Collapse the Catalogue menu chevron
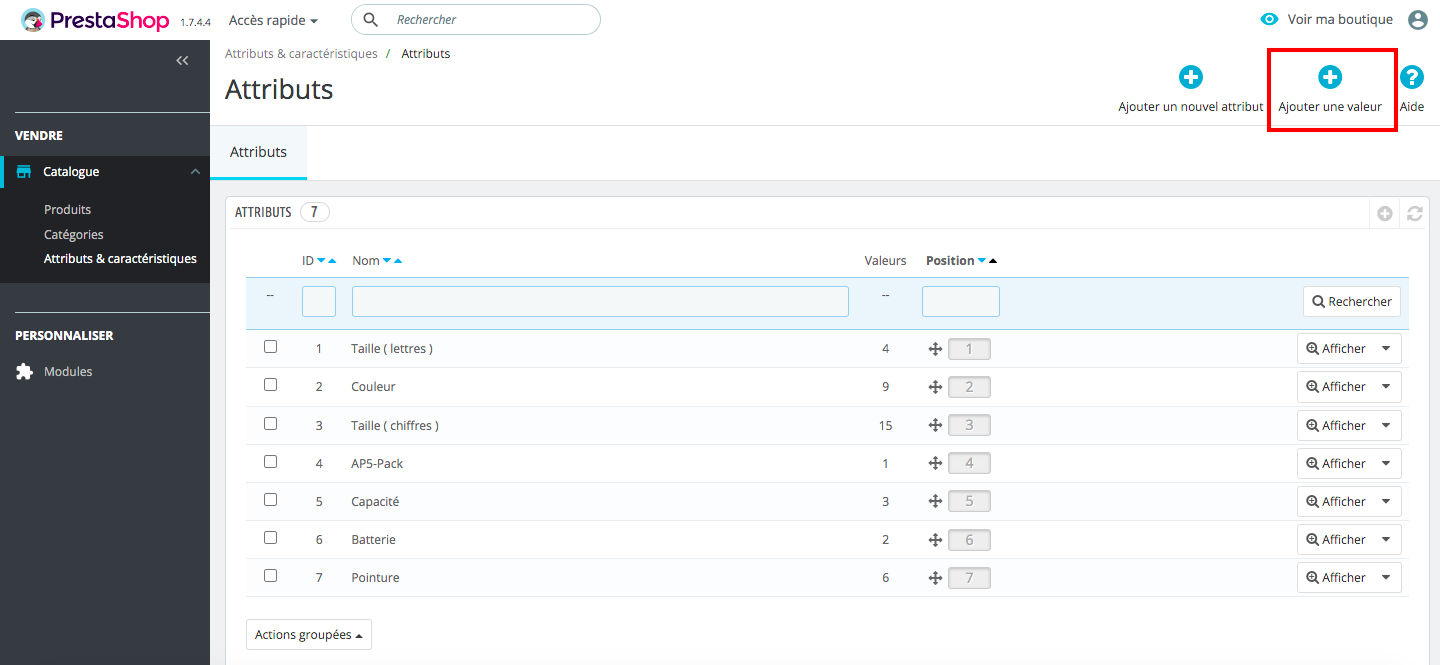The height and width of the screenshot is (665, 1440). click(x=195, y=172)
